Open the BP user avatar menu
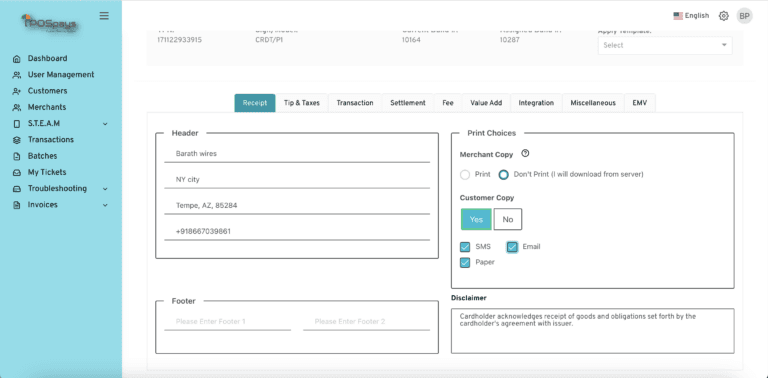The width and height of the screenshot is (768, 378). coord(744,16)
